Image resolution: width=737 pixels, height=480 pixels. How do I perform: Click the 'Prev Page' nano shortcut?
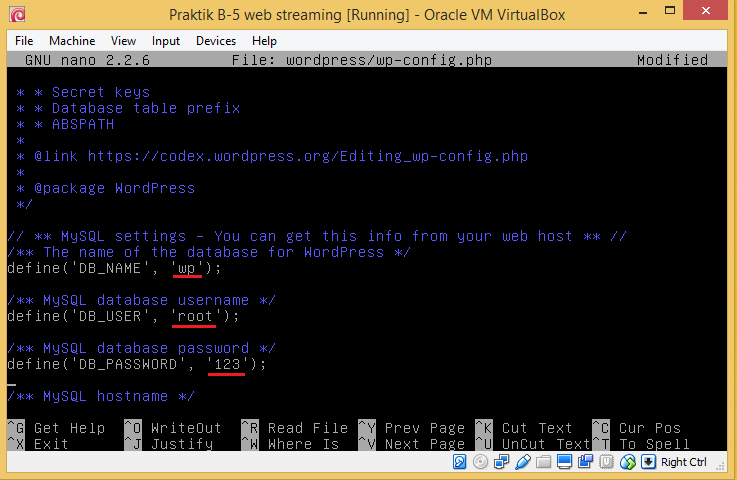point(412,428)
